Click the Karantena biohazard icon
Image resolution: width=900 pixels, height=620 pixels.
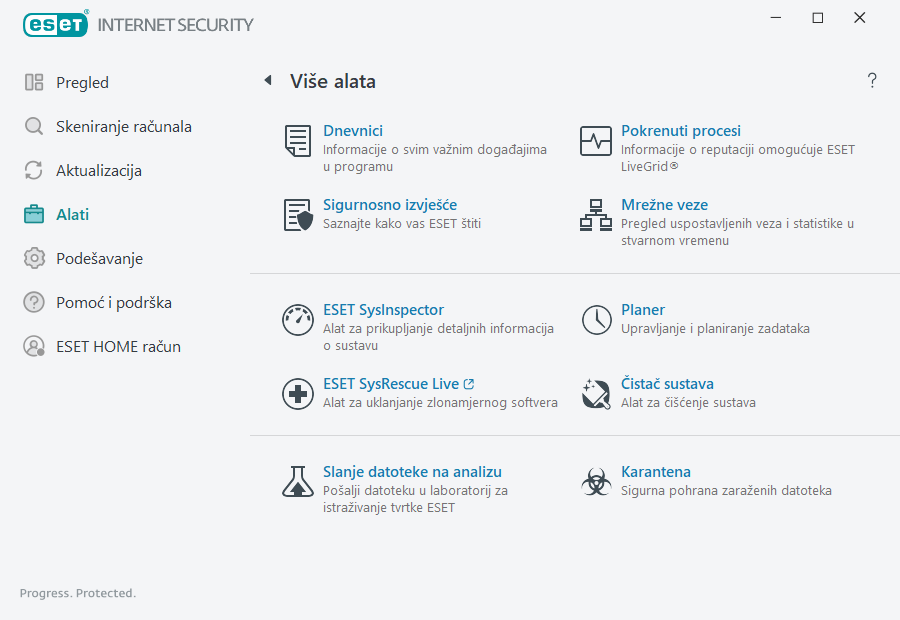coord(596,482)
